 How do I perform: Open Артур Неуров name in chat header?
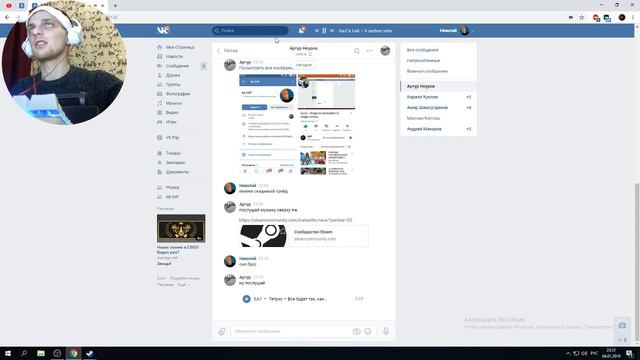point(304,48)
